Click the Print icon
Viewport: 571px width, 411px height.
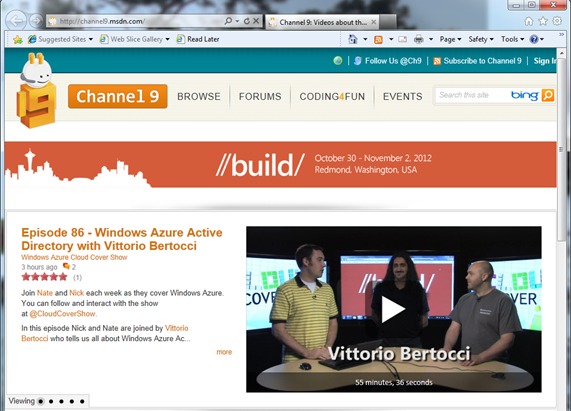[419, 39]
